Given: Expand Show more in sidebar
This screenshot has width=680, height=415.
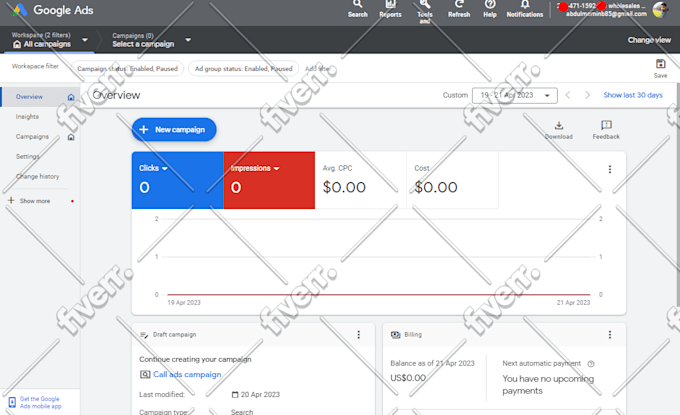Looking at the screenshot, I should coord(35,201).
